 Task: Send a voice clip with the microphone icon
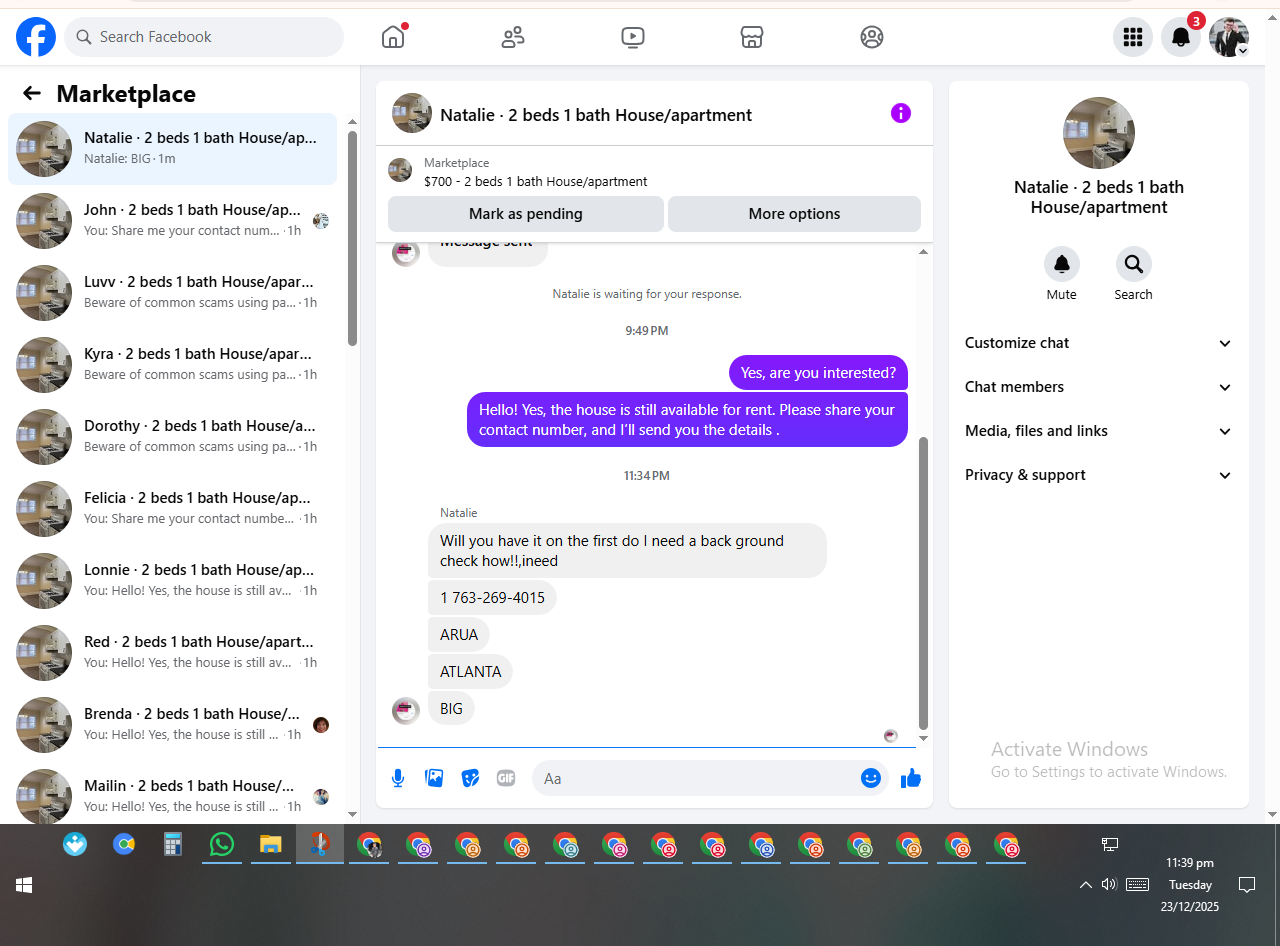[398, 778]
